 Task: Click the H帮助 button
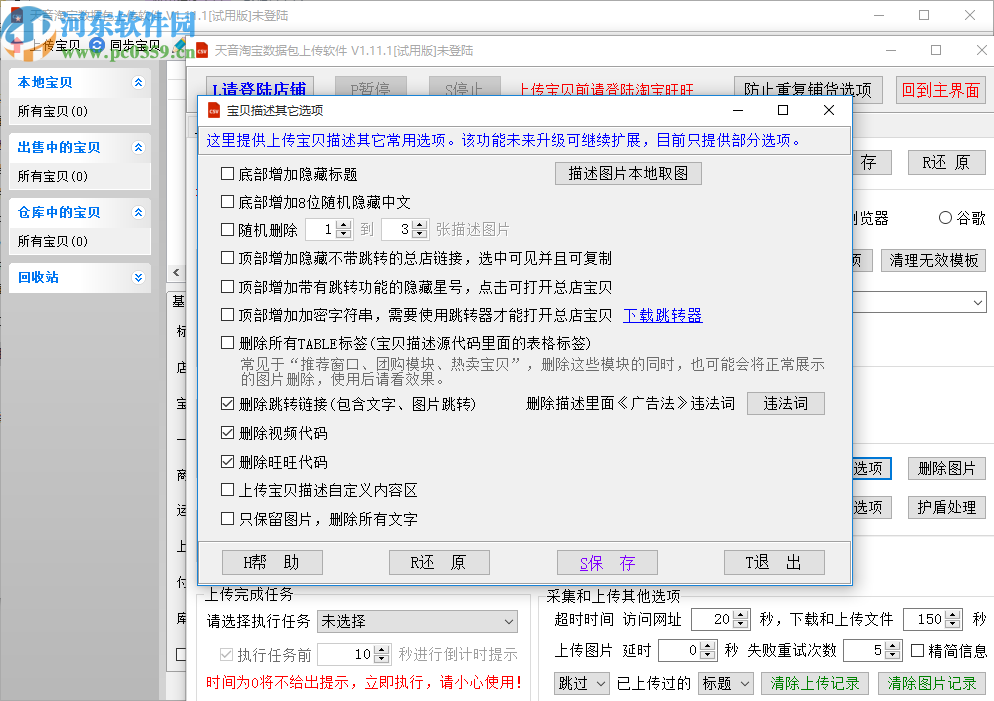[x=272, y=563]
